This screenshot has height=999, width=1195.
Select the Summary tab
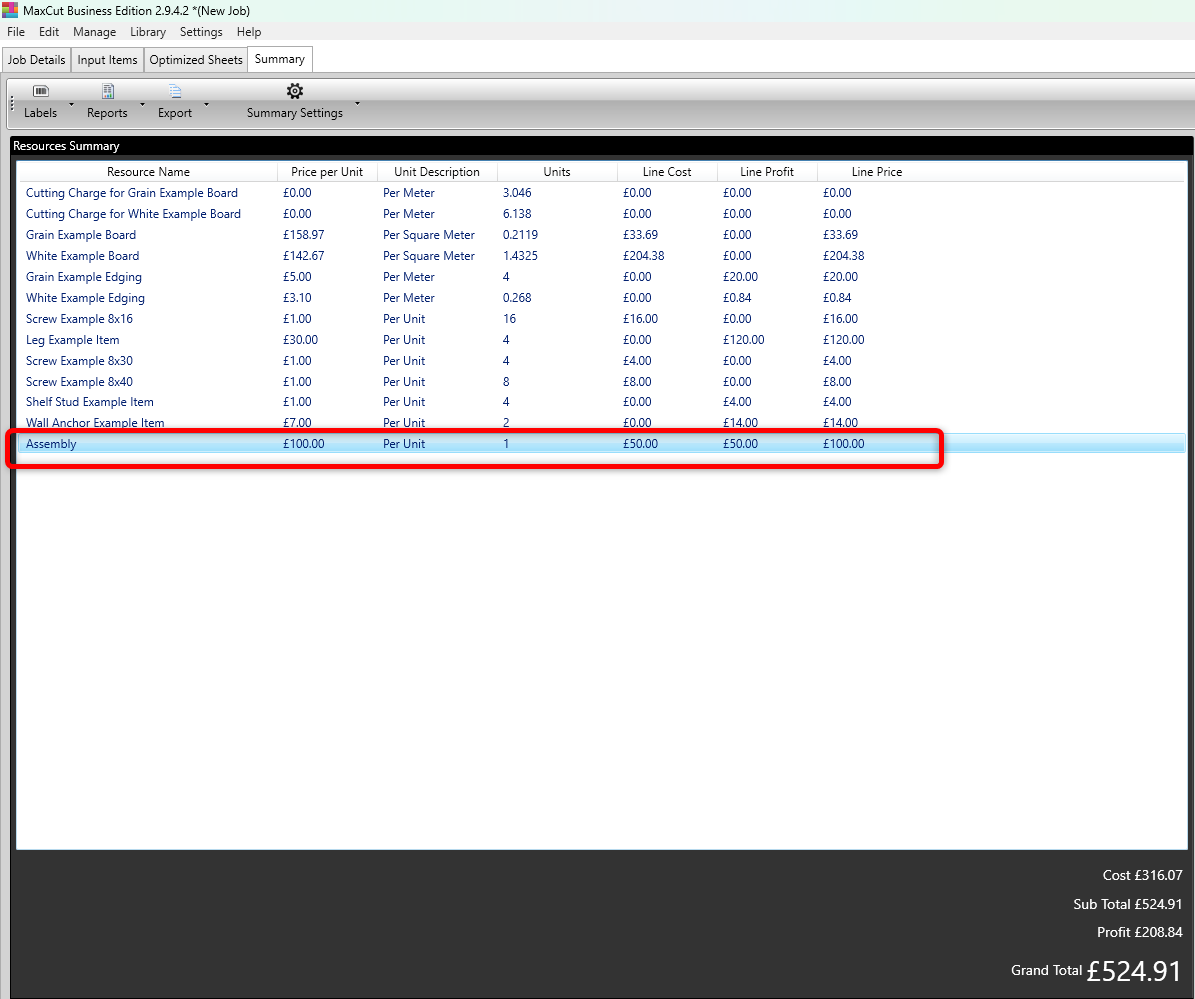[280, 59]
